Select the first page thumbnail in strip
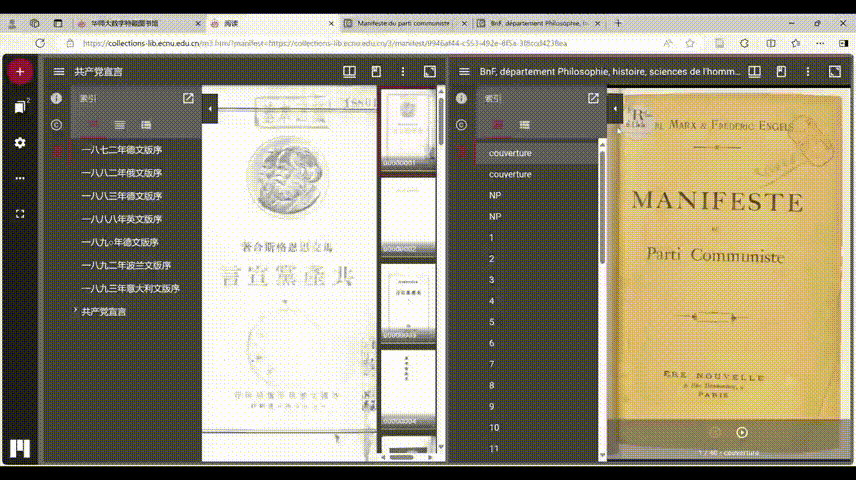 click(408, 129)
